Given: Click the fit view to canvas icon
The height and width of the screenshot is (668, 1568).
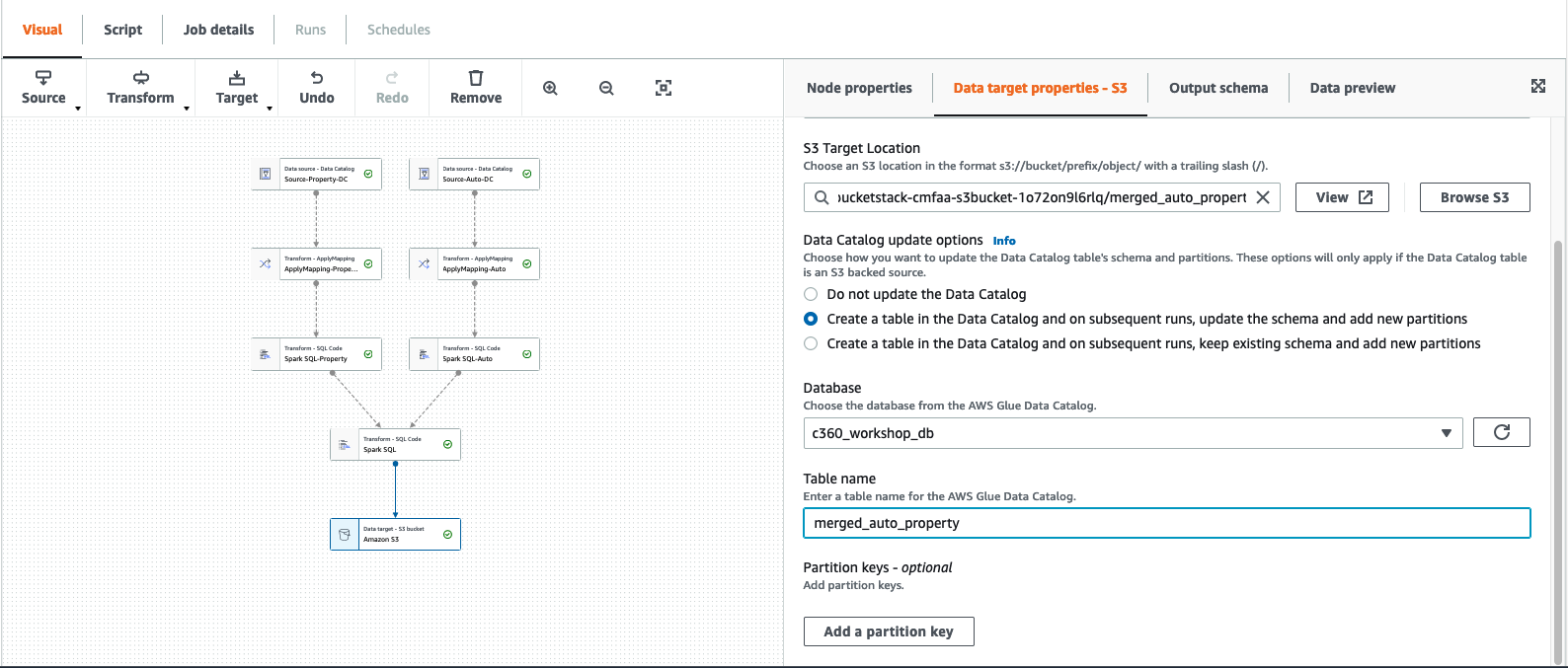Looking at the screenshot, I should coord(664,88).
